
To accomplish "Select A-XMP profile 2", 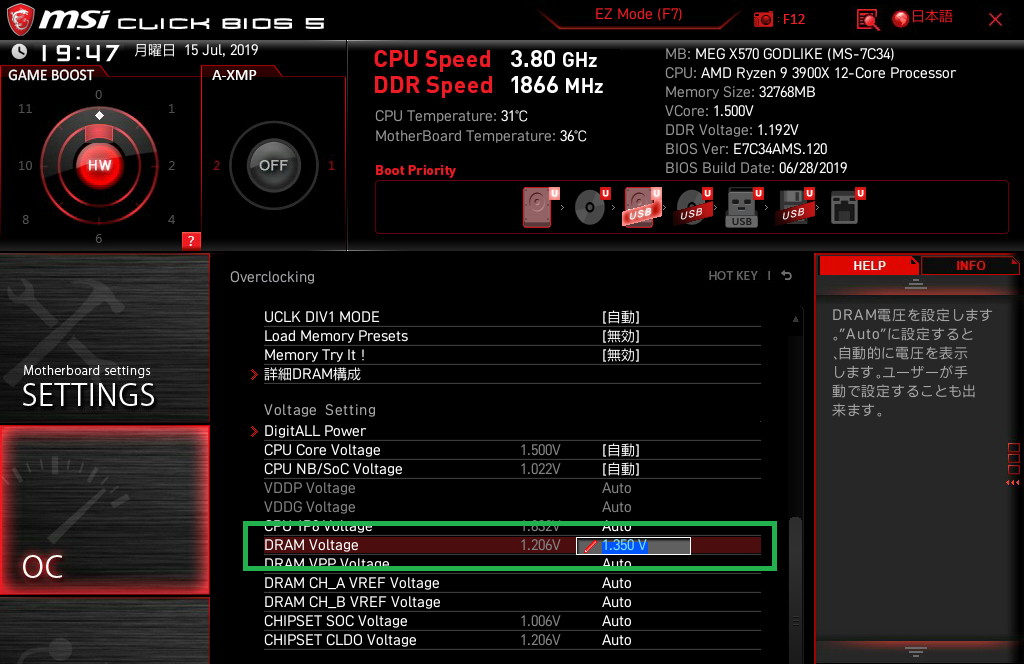I will click(x=216, y=166).
